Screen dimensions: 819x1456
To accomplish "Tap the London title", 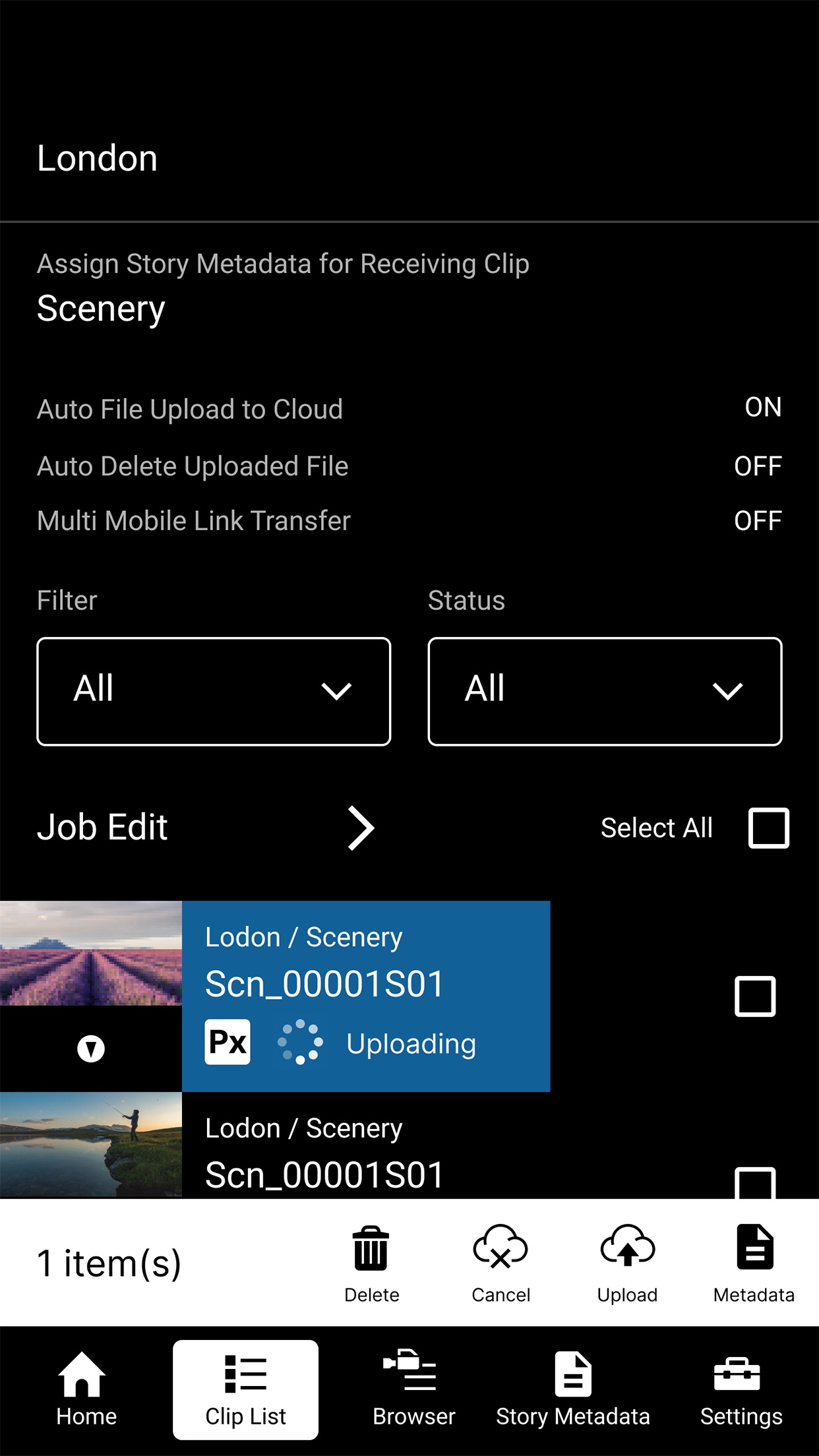I will pyautogui.click(x=97, y=158).
